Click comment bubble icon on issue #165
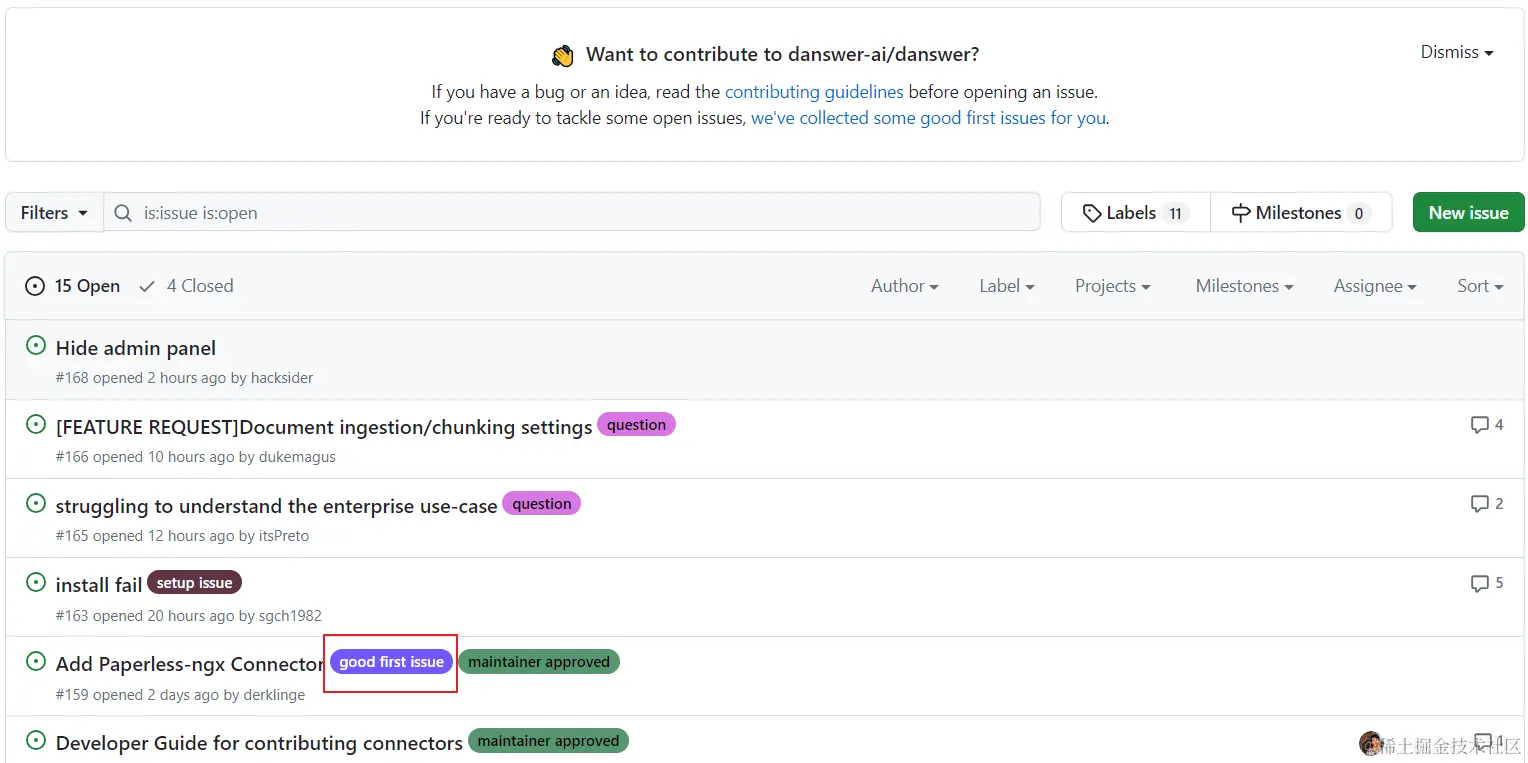This screenshot has width=1528, height=763. (x=1480, y=504)
